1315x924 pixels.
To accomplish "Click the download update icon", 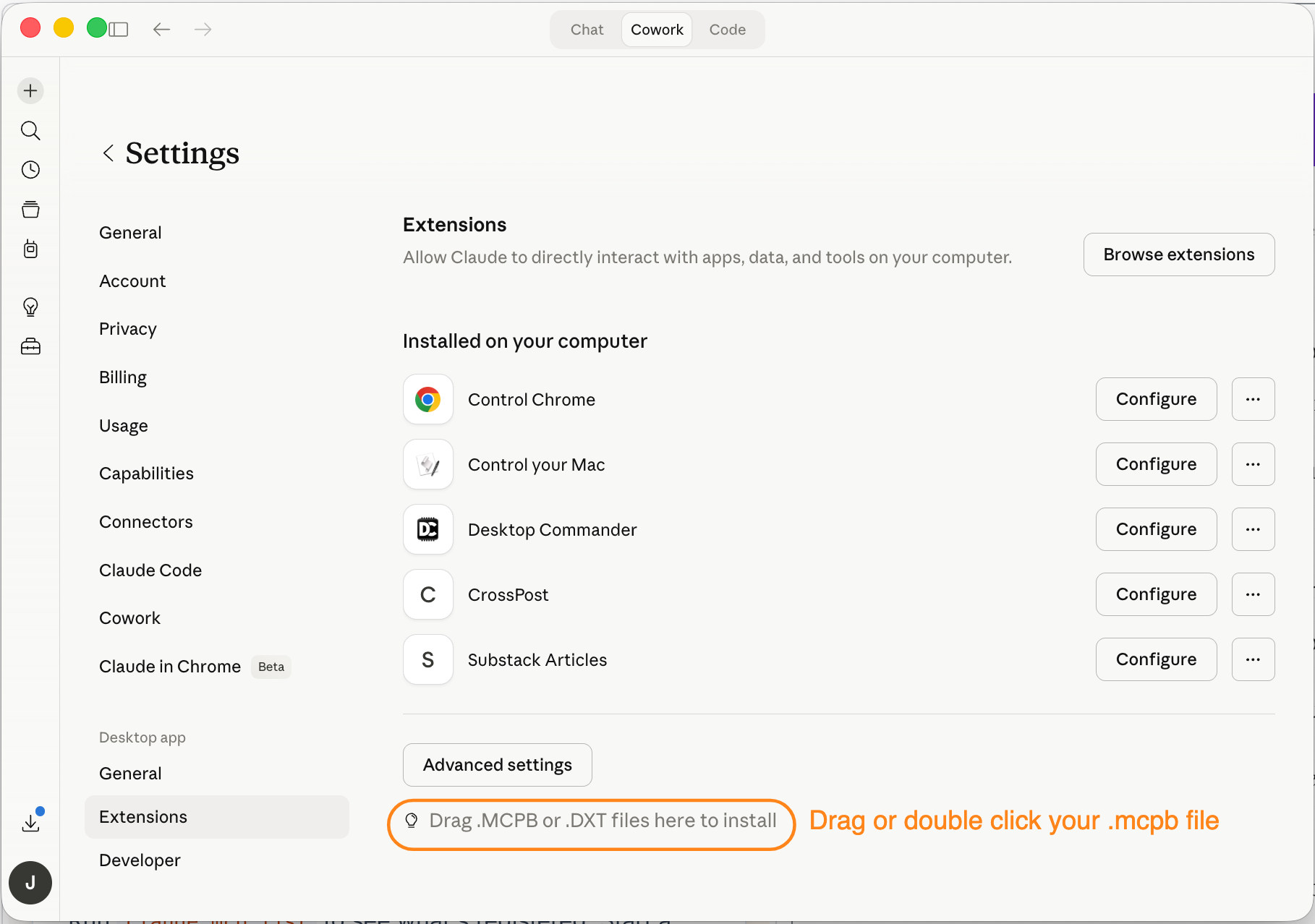I will [x=31, y=822].
